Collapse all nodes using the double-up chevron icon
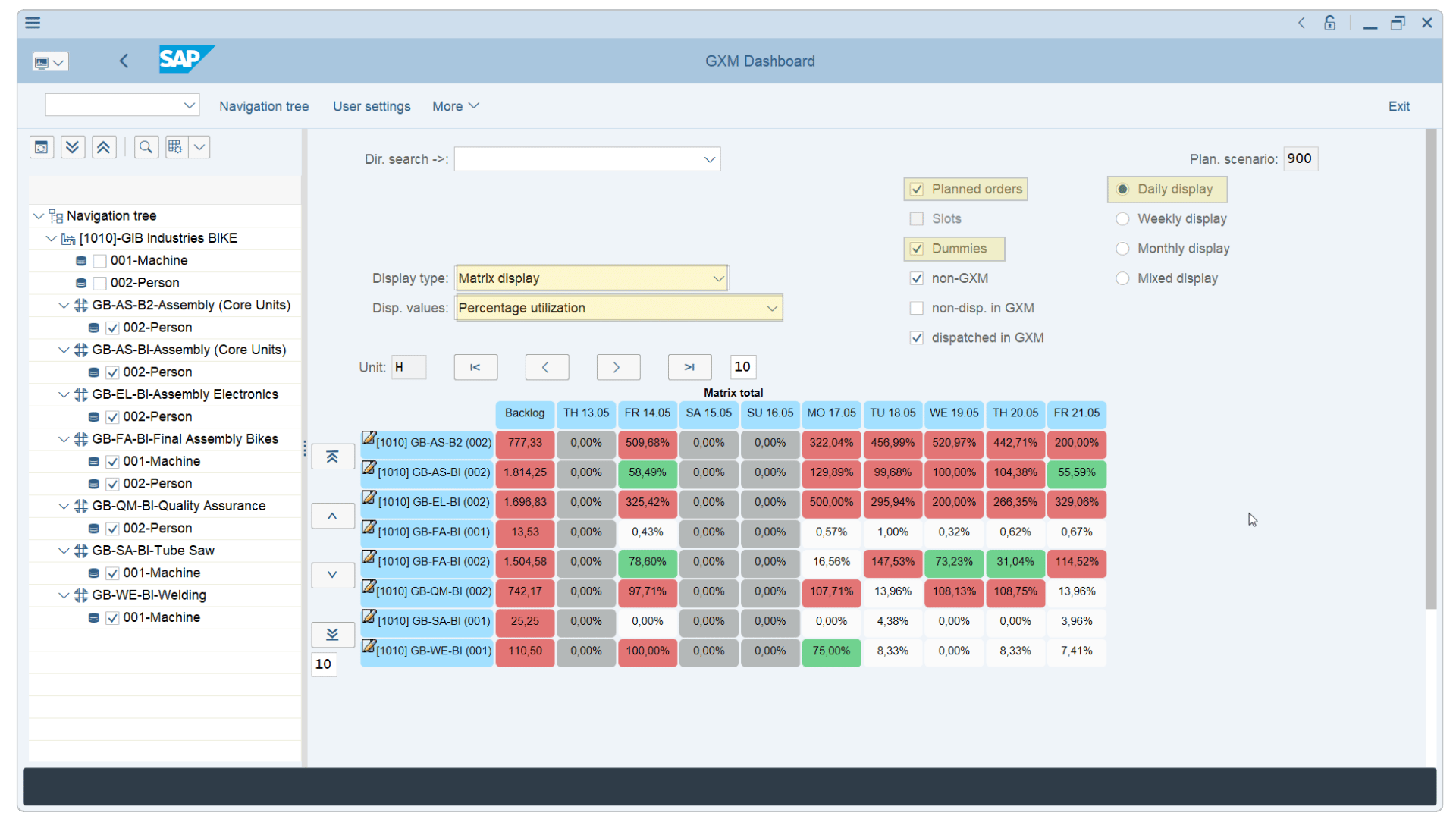This screenshot has width=1456, height=819. tap(104, 146)
